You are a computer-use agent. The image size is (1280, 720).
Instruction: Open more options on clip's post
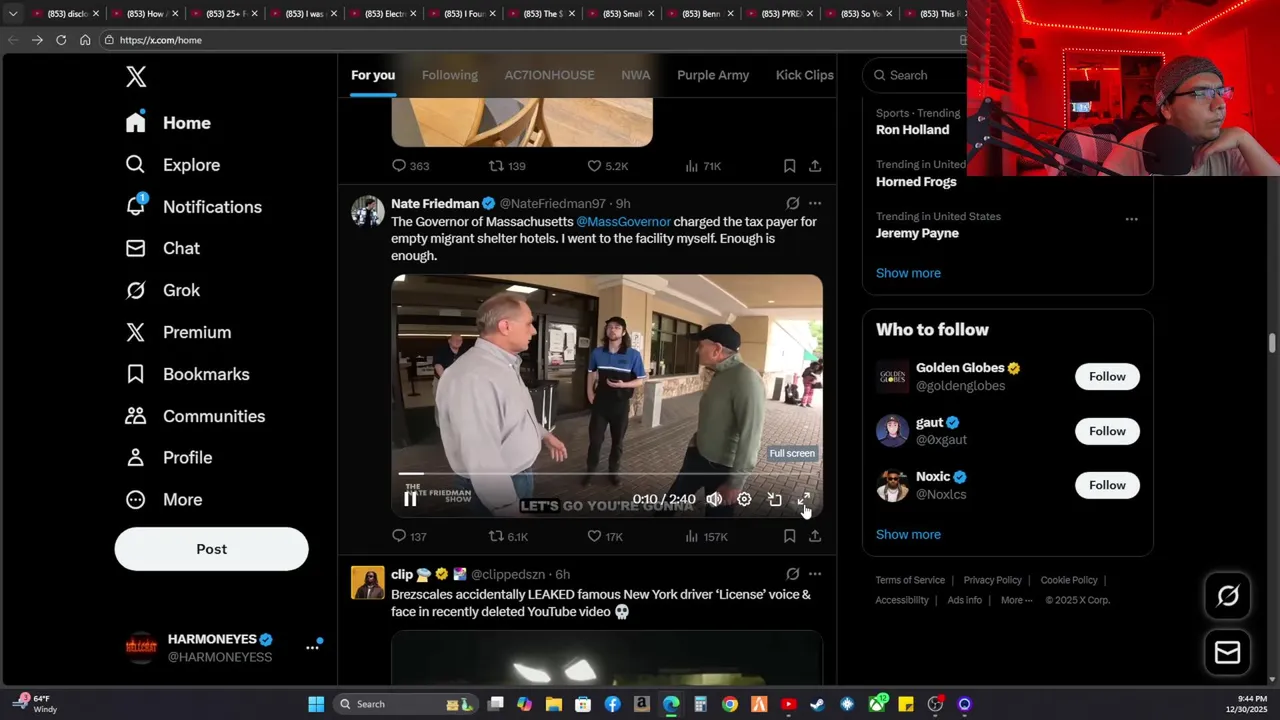(x=815, y=574)
